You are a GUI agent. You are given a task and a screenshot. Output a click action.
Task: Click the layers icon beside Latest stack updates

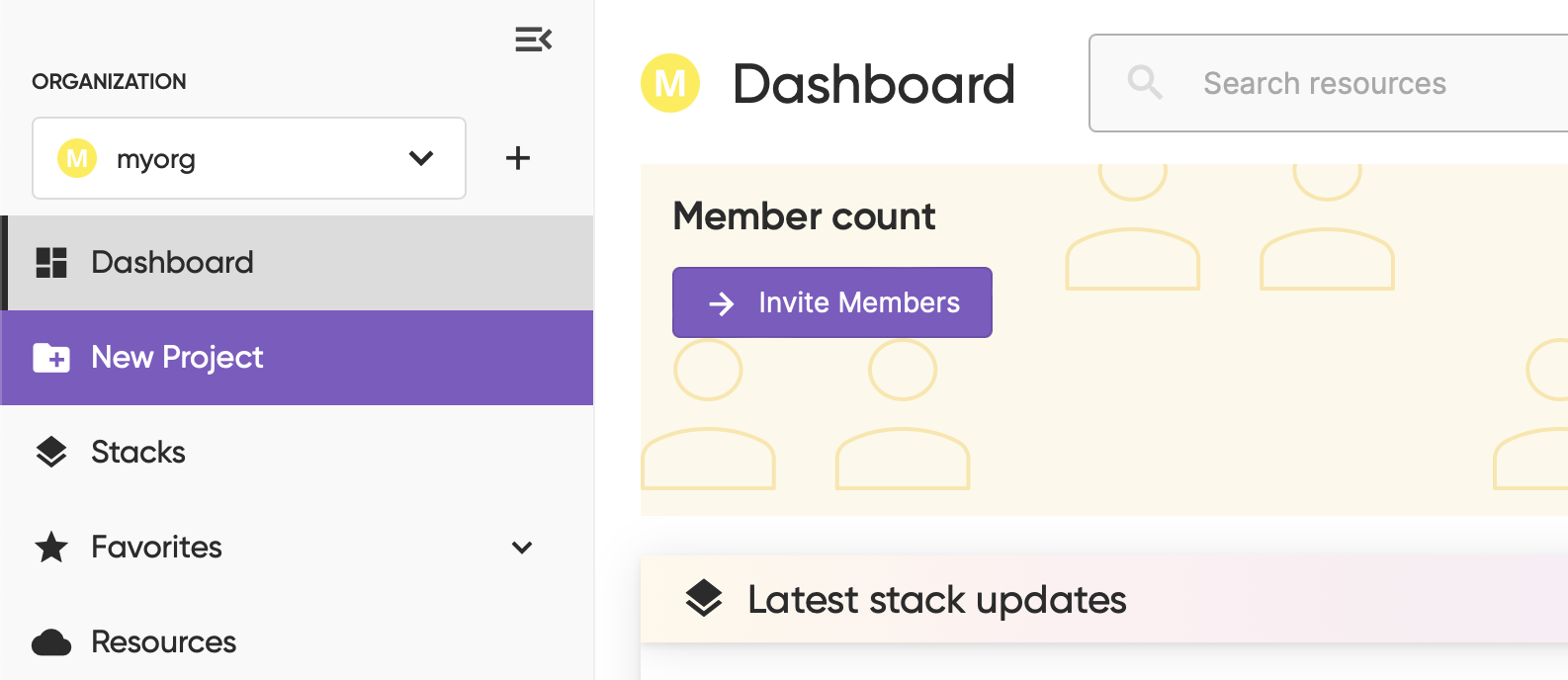point(704,599)
